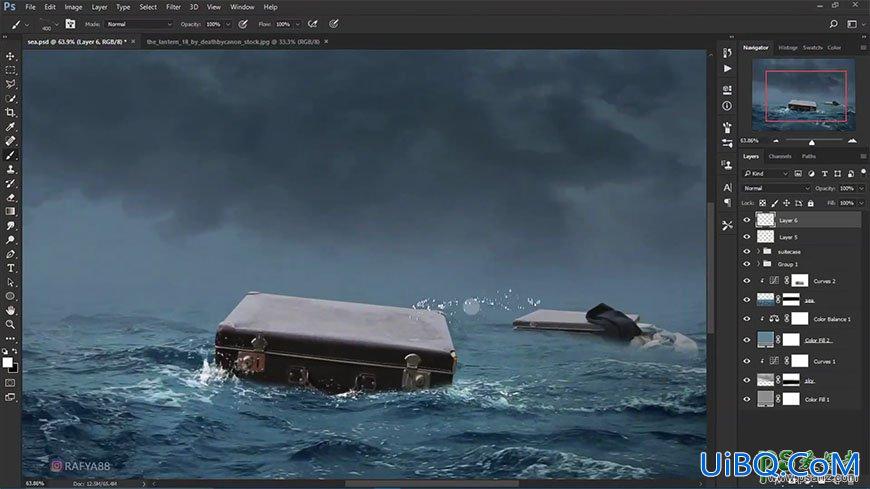This screenshot has width=870, height=489.
Task: Open the Image menu
Action: pyautogui.click(x=73, y=7)
